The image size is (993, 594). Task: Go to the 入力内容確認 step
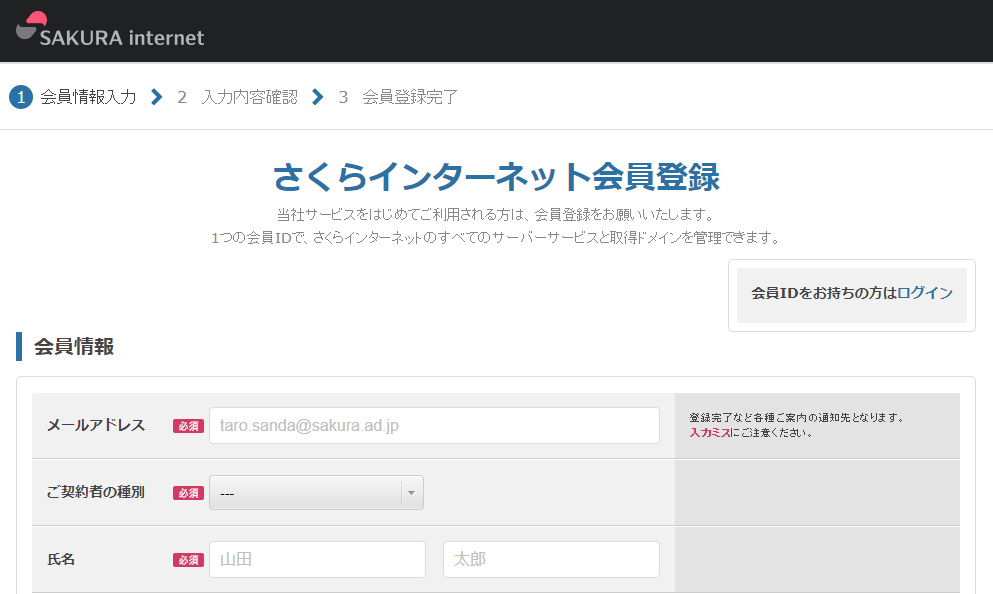pyautogui.click(x=249, y=97)
